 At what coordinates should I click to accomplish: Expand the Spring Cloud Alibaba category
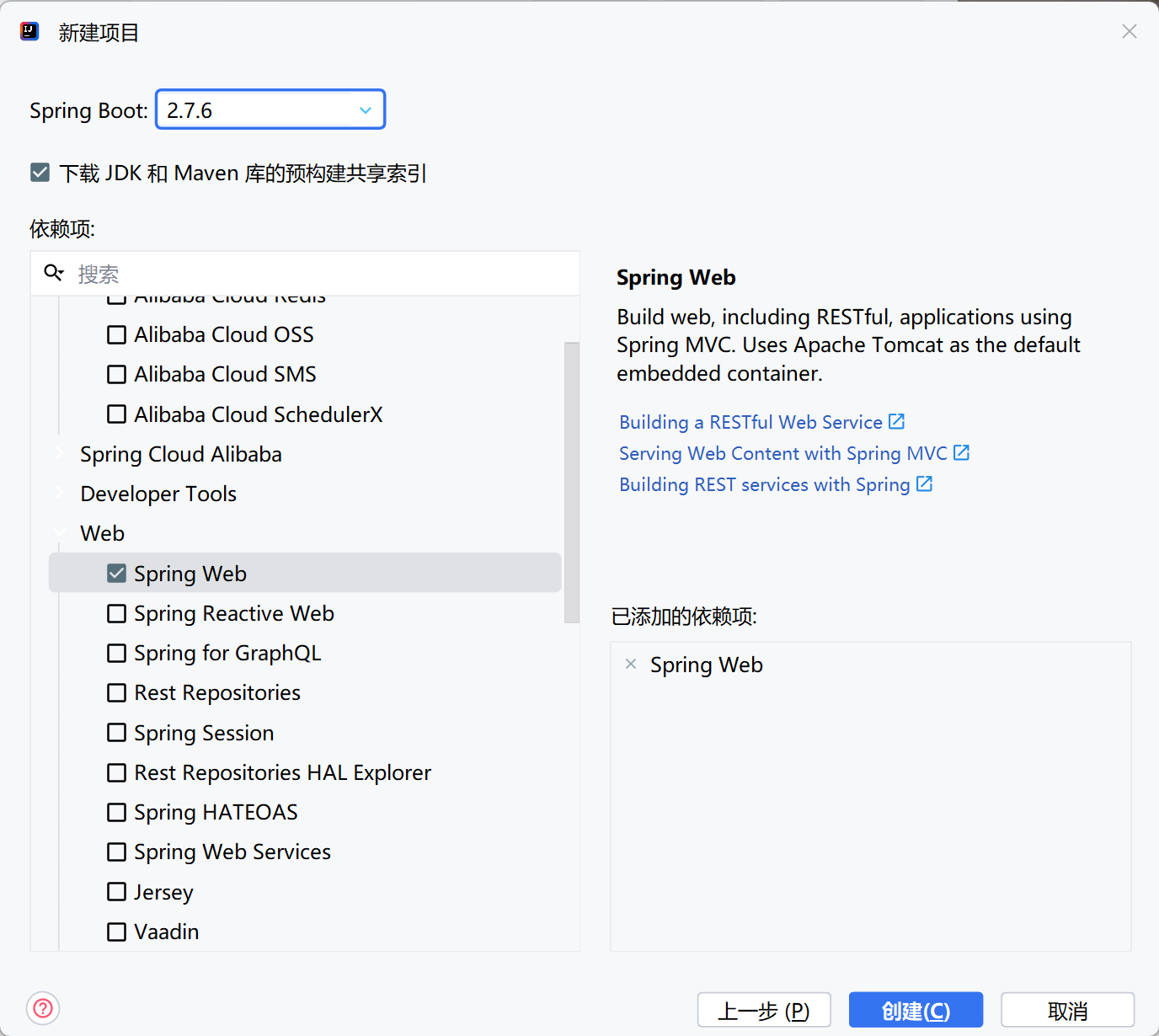pyautogui.click(x=60, y=454)
